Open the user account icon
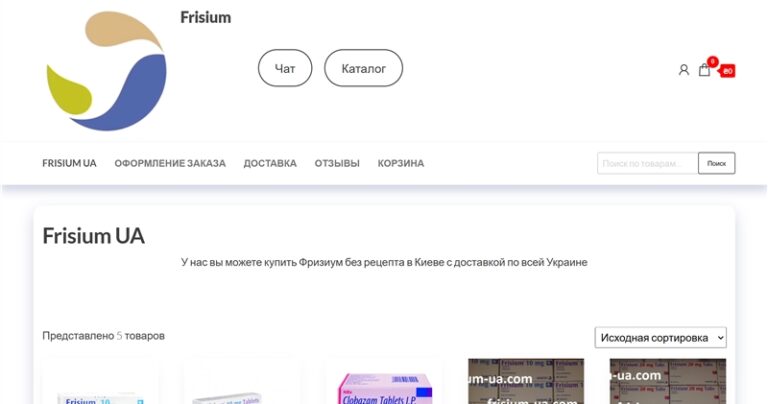Screen dimensions: 768x404 684,70
